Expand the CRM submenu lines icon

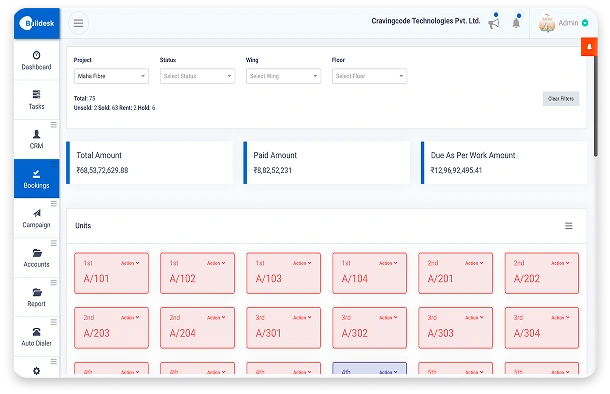[54, 125]
